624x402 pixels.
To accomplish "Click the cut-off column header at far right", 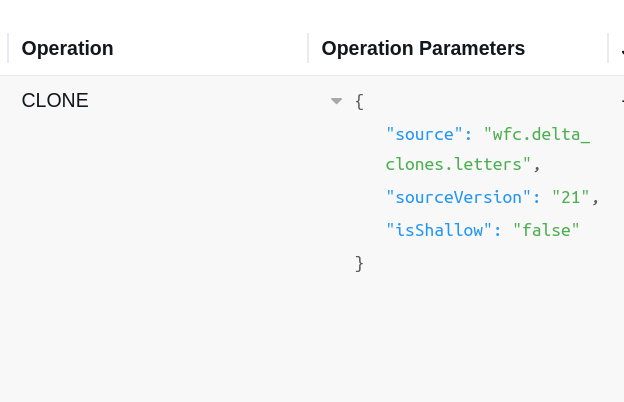I will [621, 48].
